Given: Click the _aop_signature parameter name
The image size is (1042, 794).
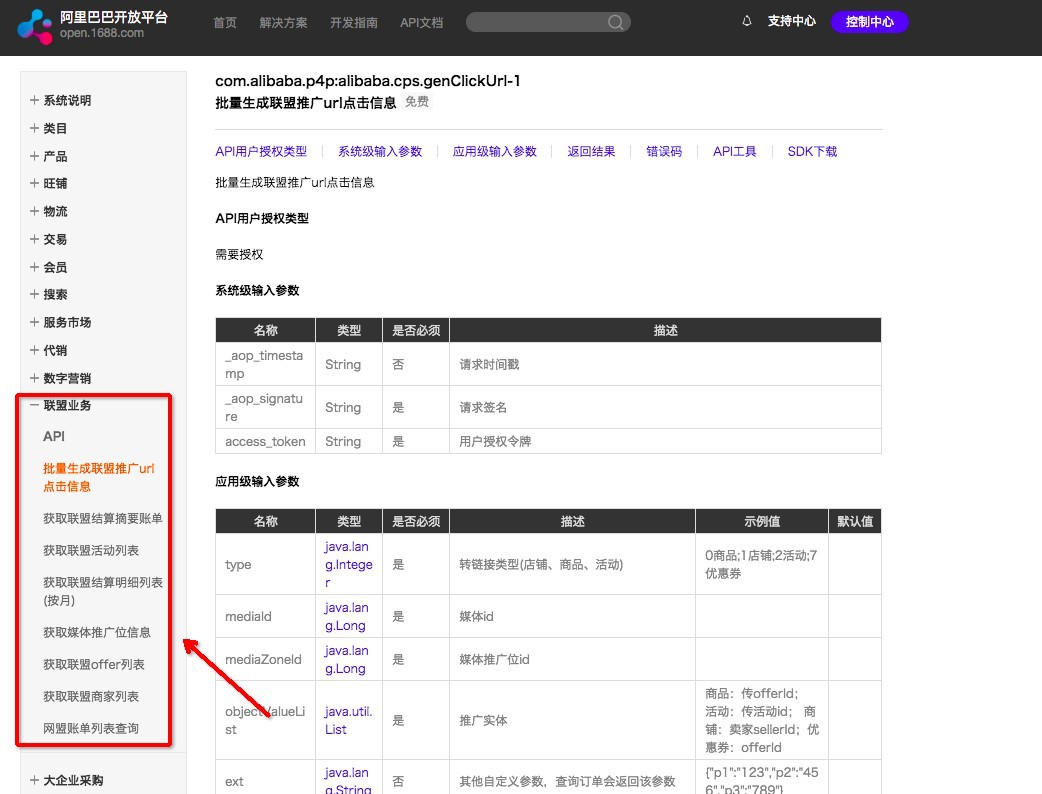Looking at the screenshot, I should (x=264, y=407).
